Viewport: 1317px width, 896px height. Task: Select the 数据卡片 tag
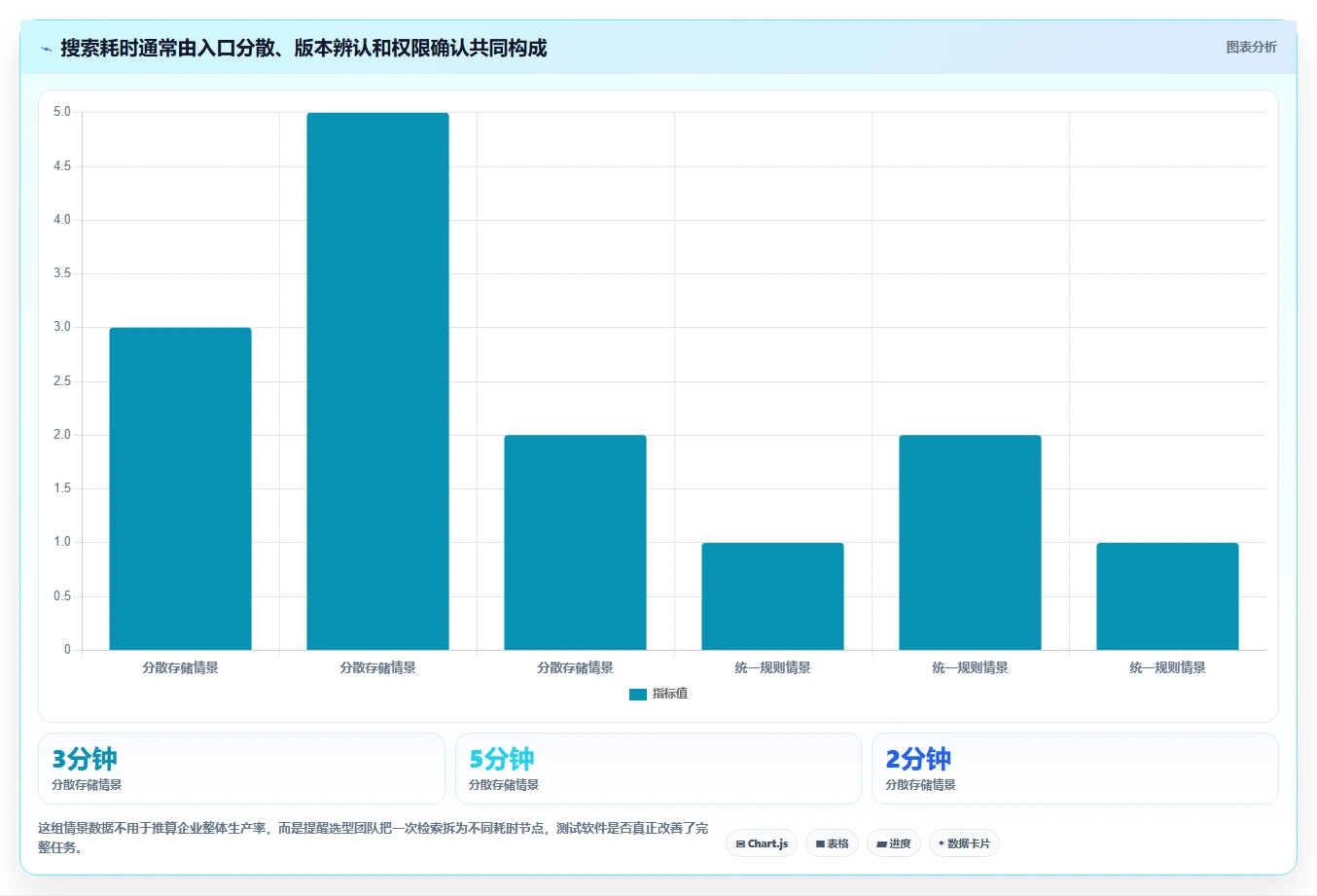coord(964,843)
